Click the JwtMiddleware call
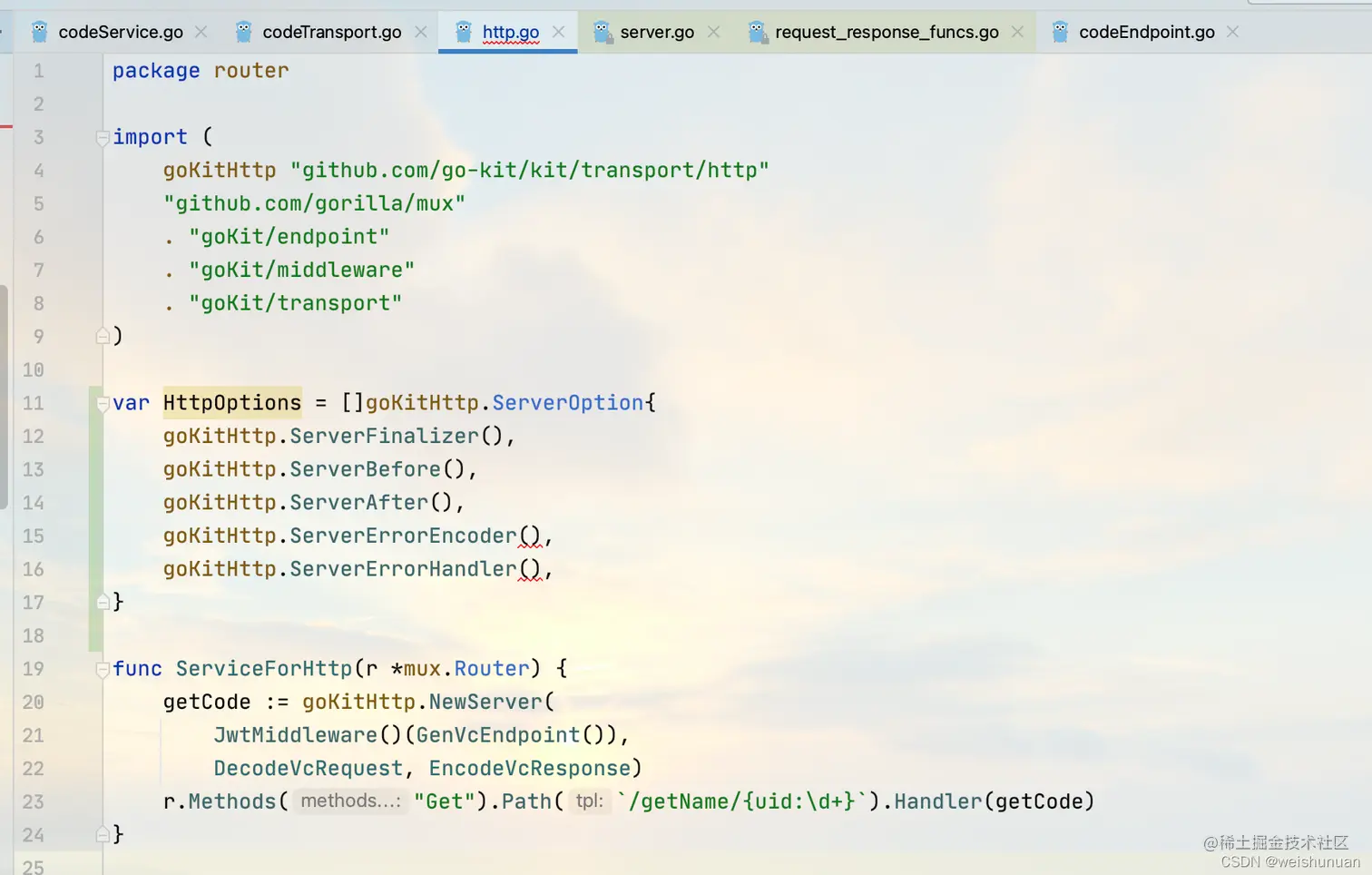Image resolution: width=1372 pixels, height=875 pixels. pyautogui.click(x=296, y=735)
